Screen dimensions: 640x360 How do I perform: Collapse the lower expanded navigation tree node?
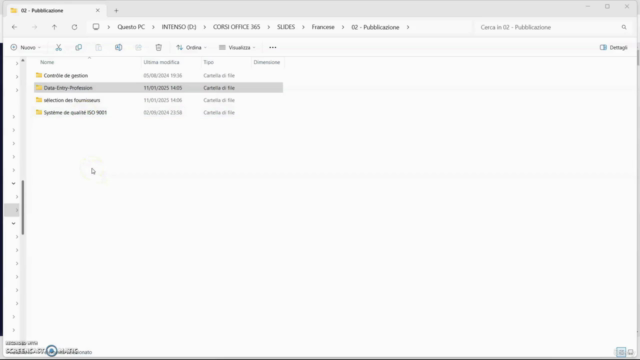(13, 223)
